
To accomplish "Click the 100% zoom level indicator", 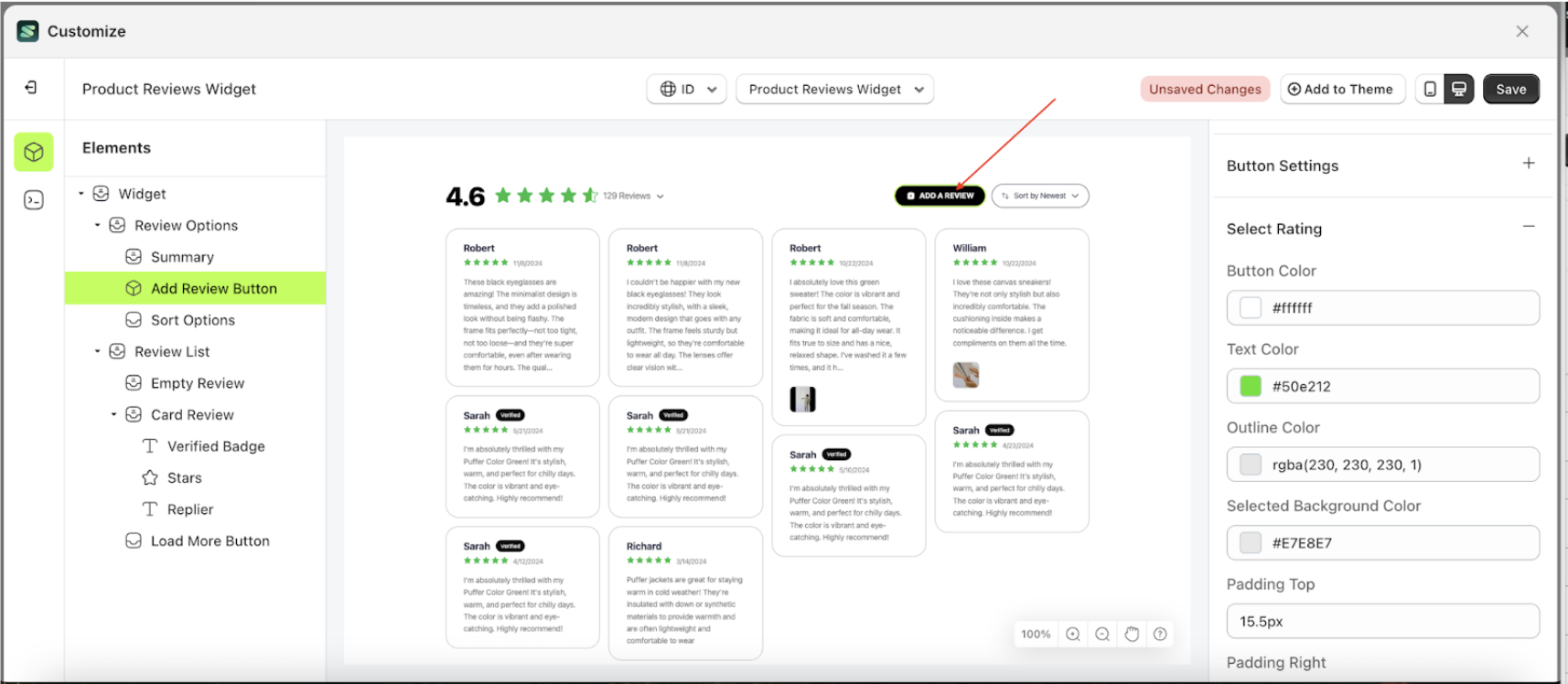I will (x=1036, y=634).
